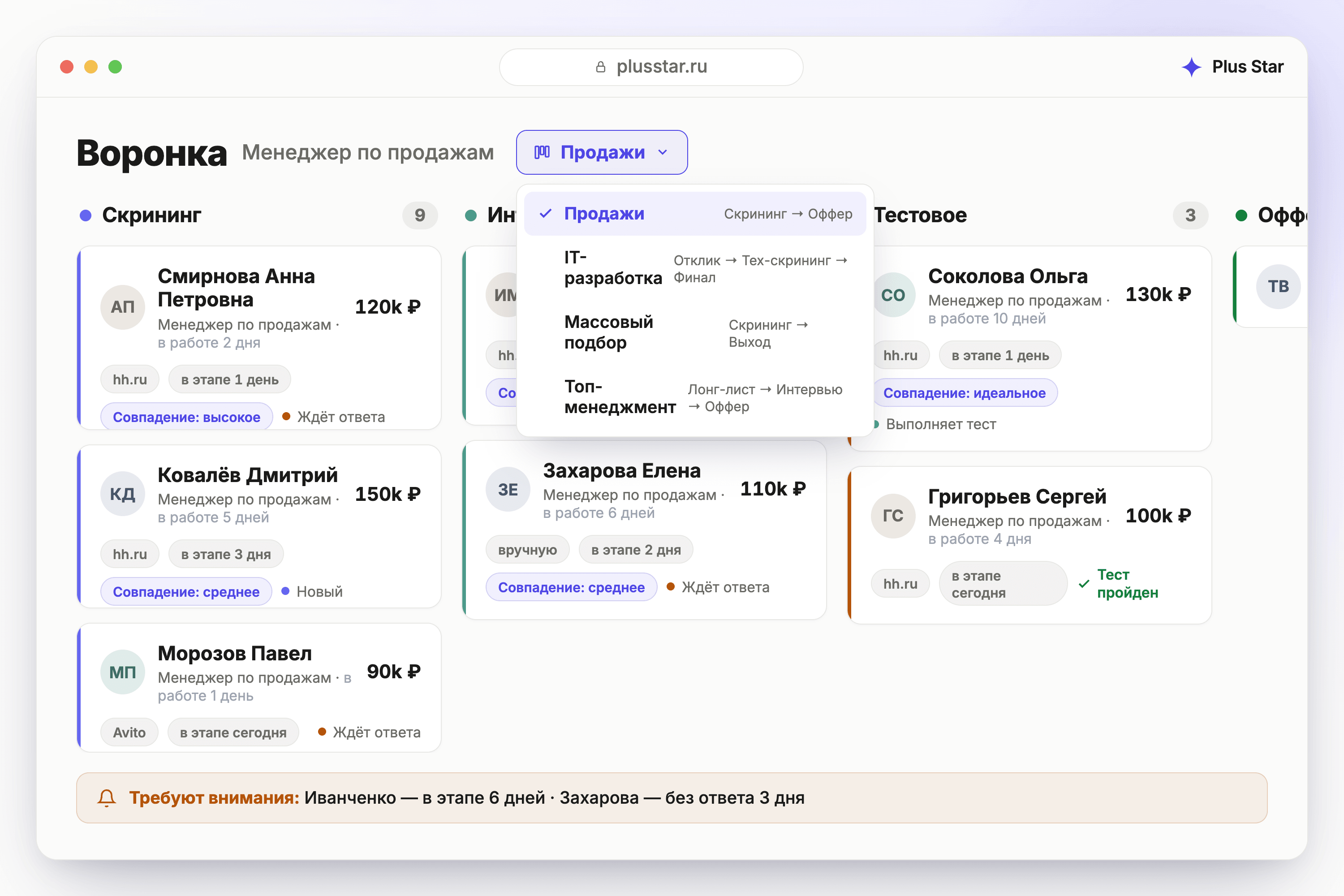Image resolution: width=1344 pixels, height=896 pixels.
Task: Click the green dot beside Оффер header
Action: pos(1241,215)
